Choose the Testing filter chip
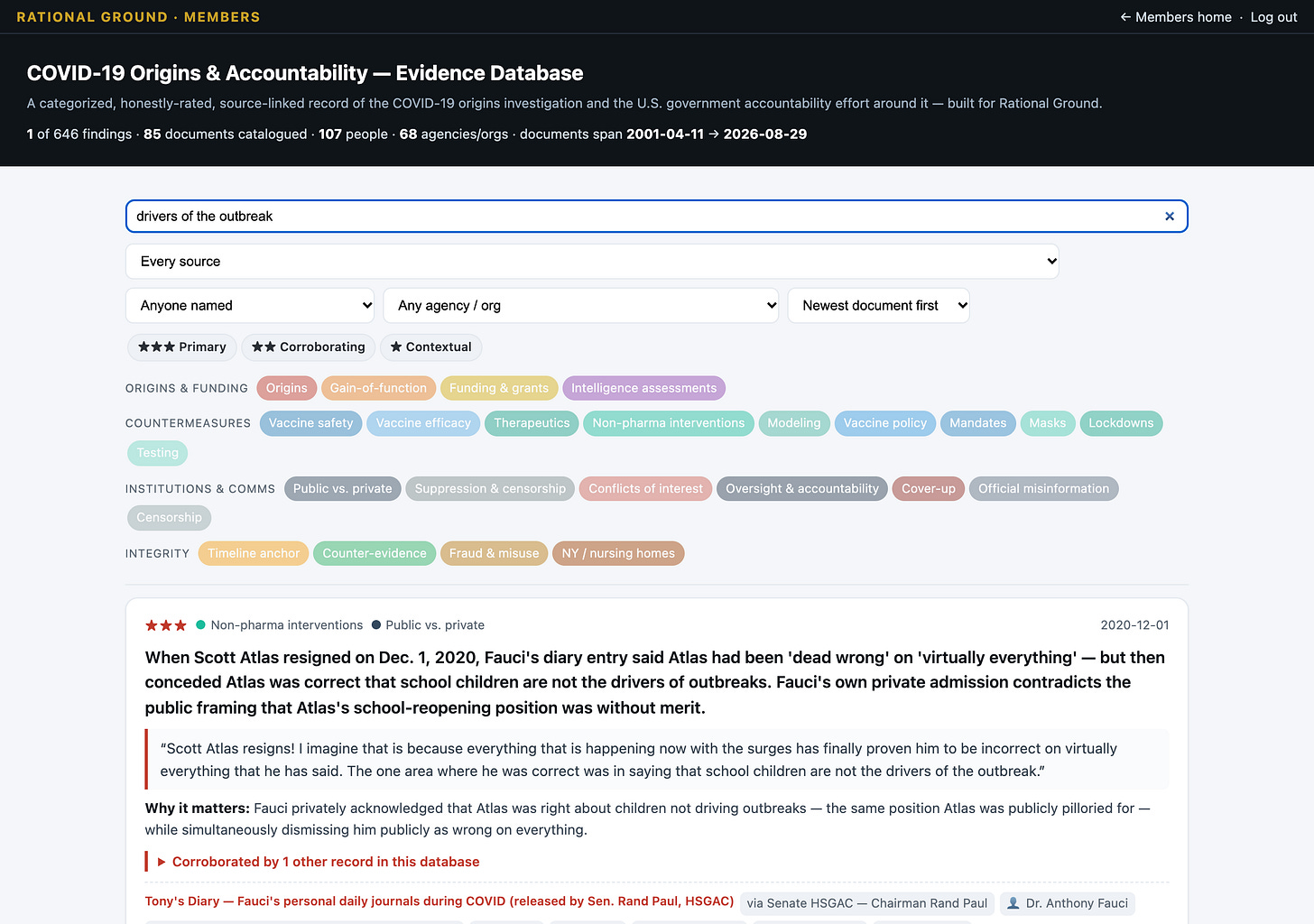 [158, 453]
